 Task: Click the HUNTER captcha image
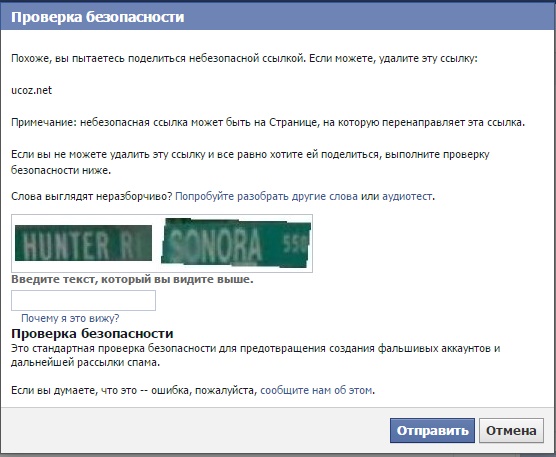83,243
